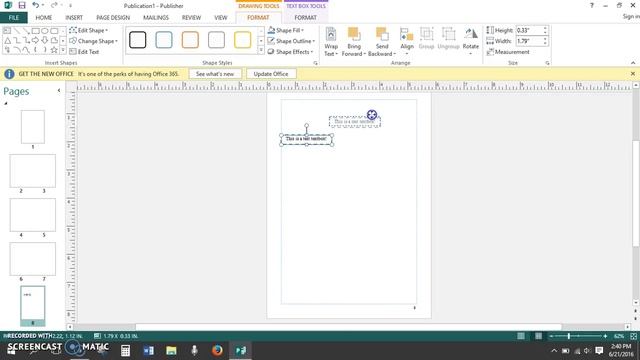Open Word from the taskbar
The width and height of the screenshot is (640, 360).
point(149,350)
